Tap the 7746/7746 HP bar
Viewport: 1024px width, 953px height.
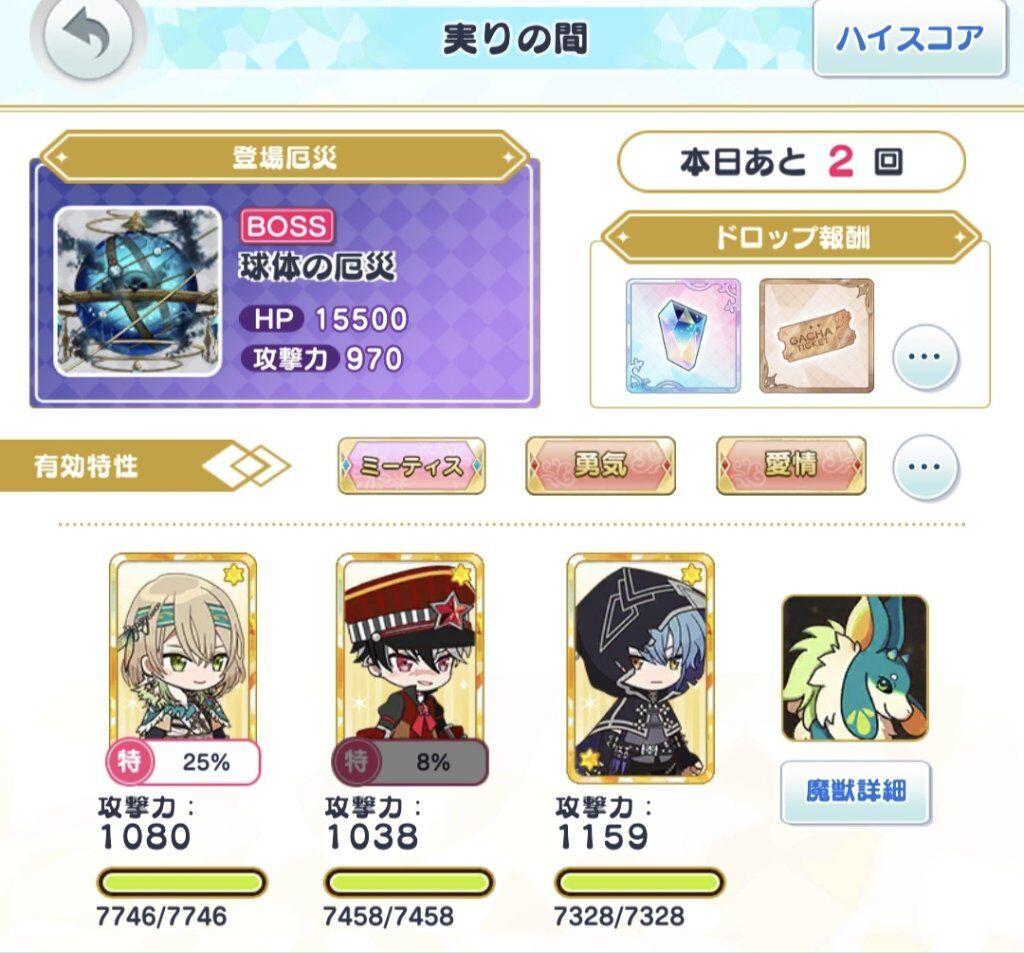click(x=182, y=883)
